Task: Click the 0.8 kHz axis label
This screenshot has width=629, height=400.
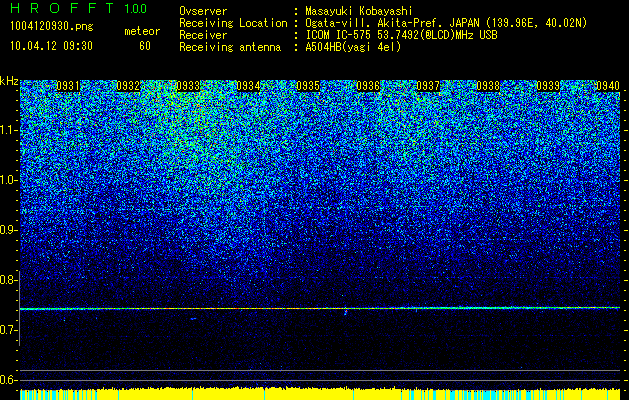Action: pyautogui.click(x=8, y=280)
